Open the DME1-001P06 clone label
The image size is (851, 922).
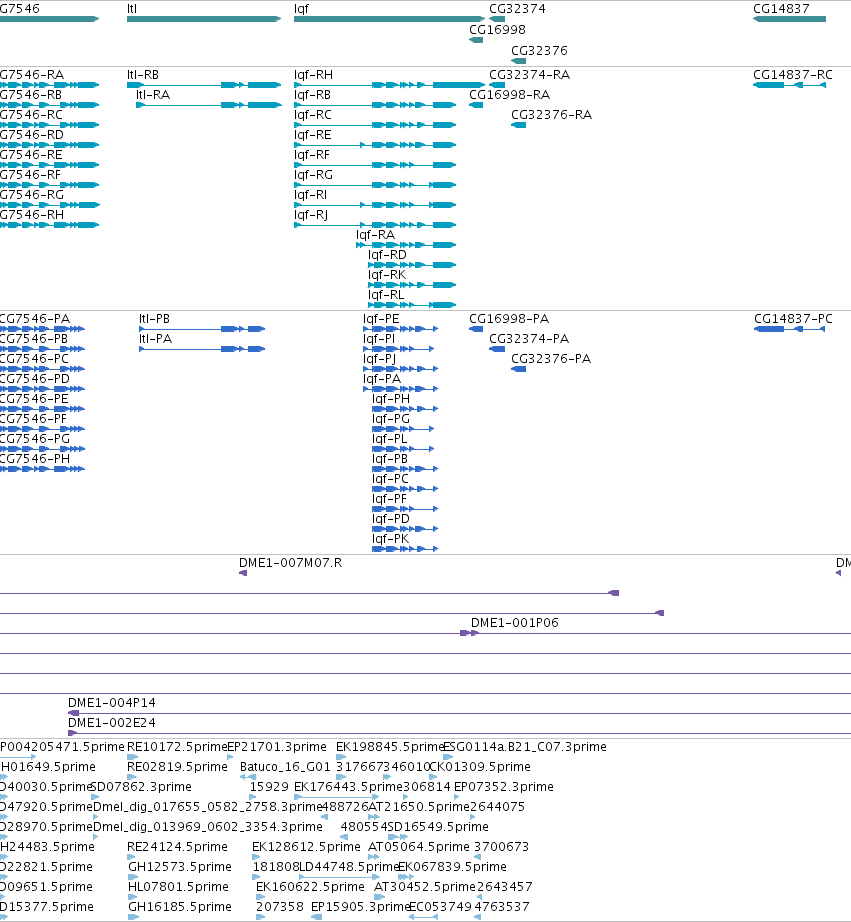pyautogui.click(x=515, y=623)
